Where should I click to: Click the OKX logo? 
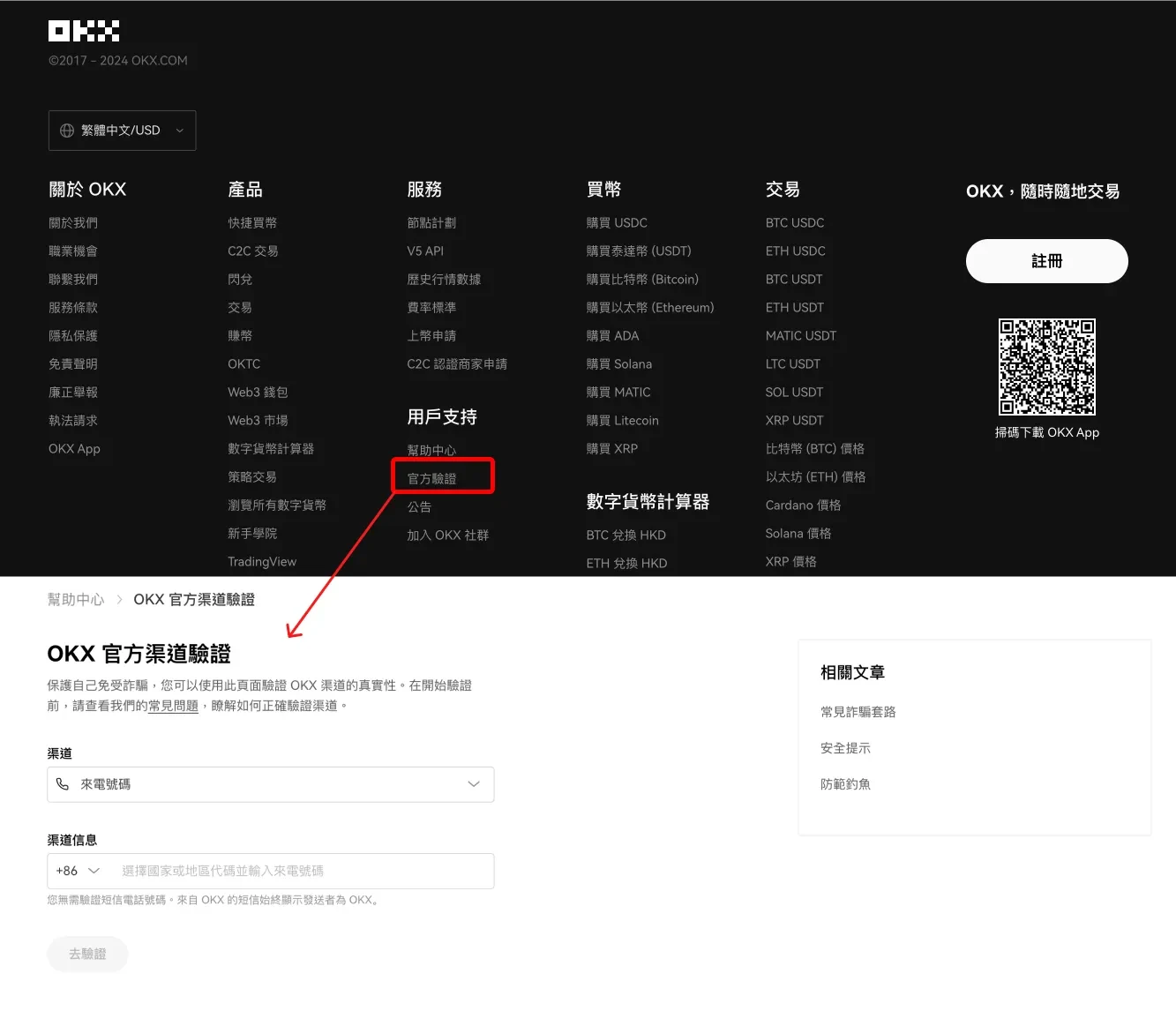pyautogui.click(x=83, y=30)
